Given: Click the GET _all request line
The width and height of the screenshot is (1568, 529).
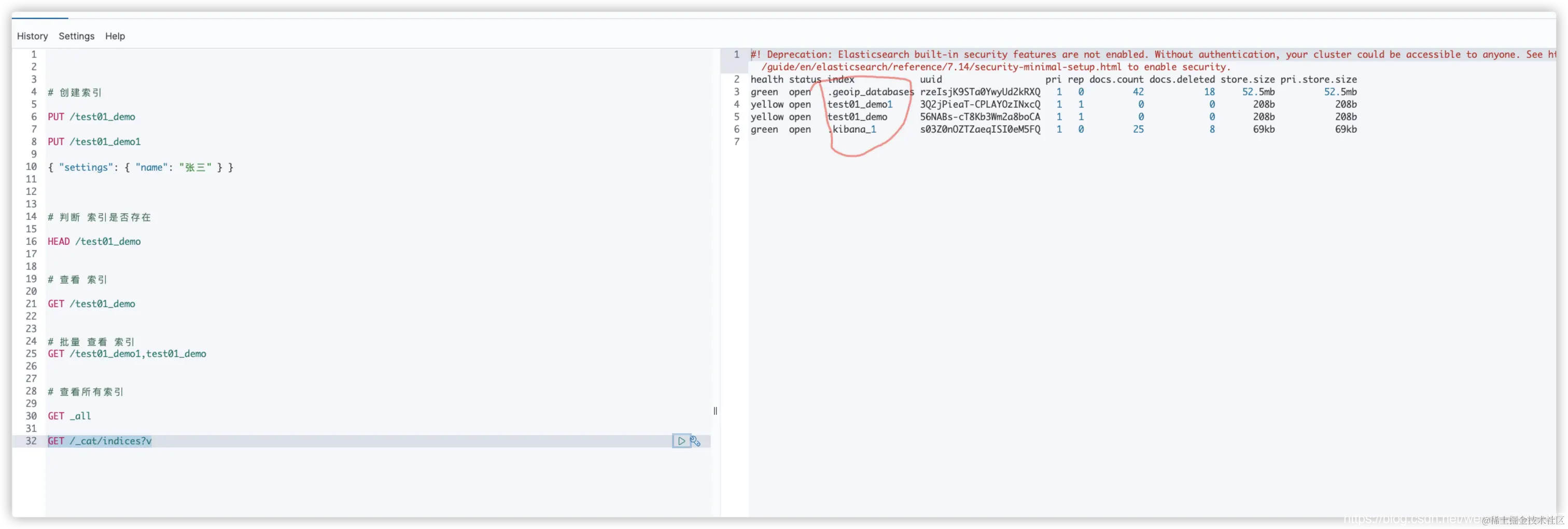Looking at the screenshot, I should click(69, 416).
